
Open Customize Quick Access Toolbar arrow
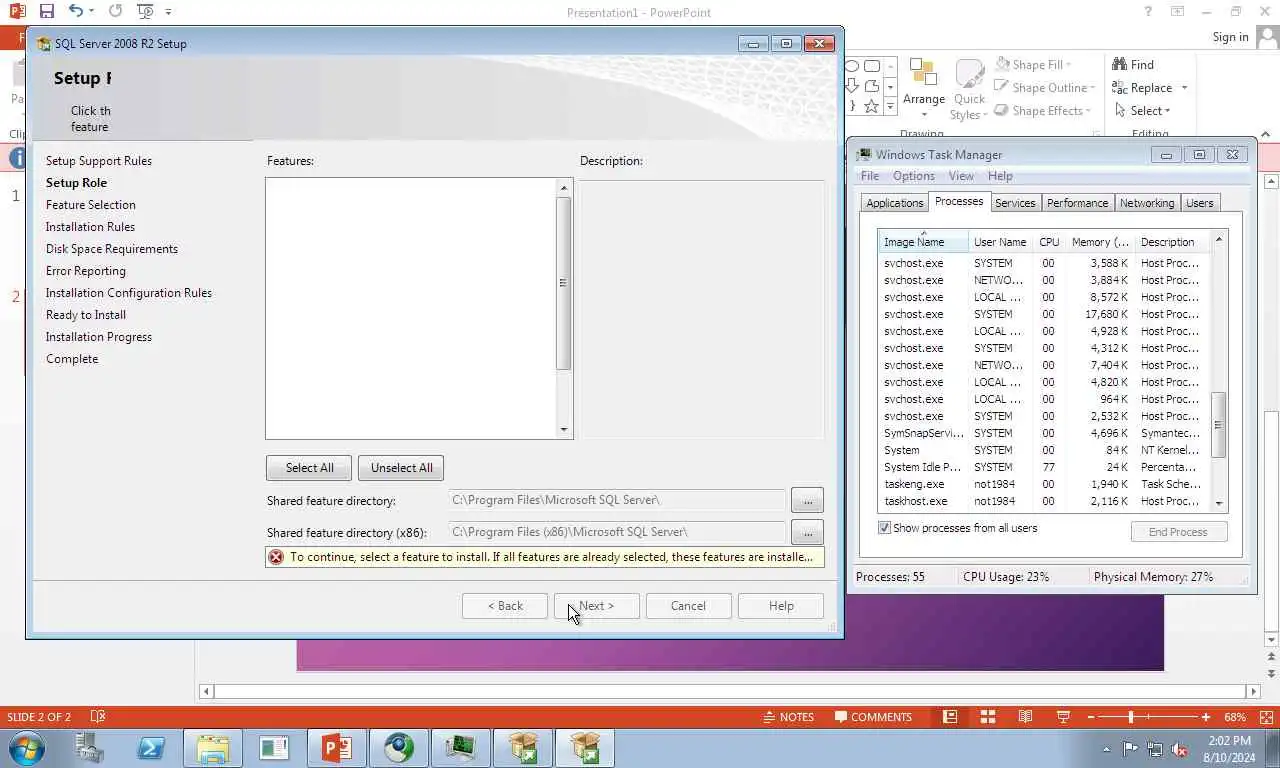tap(168, 12)
